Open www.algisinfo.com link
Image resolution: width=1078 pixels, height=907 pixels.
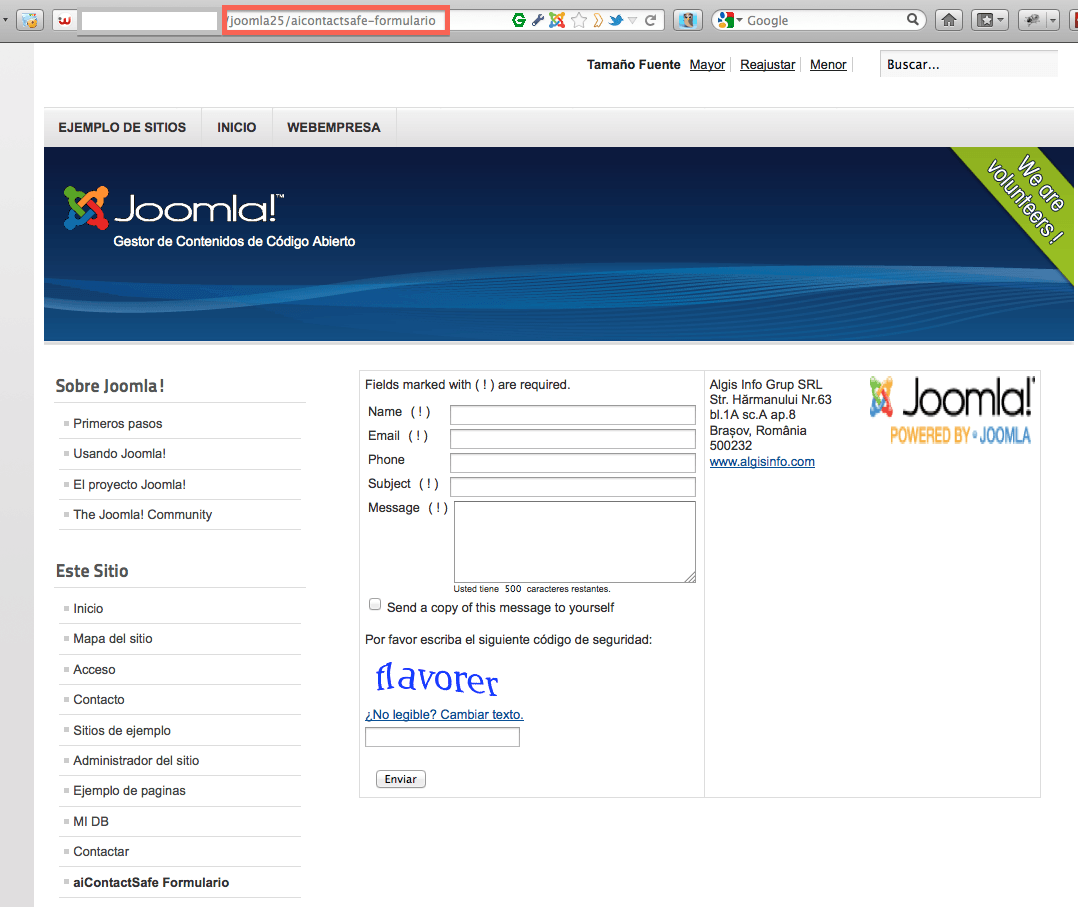coord(762,461)
